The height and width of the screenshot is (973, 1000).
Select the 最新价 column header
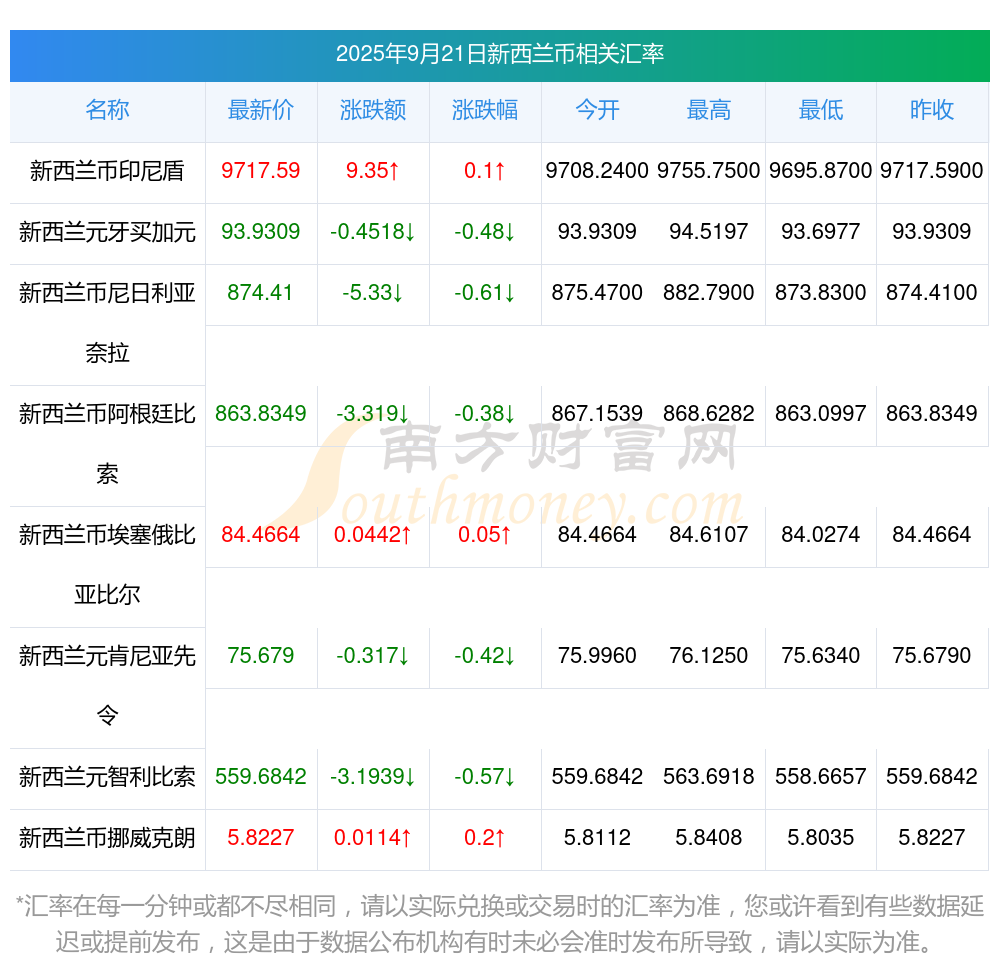[x=260, y=110]
